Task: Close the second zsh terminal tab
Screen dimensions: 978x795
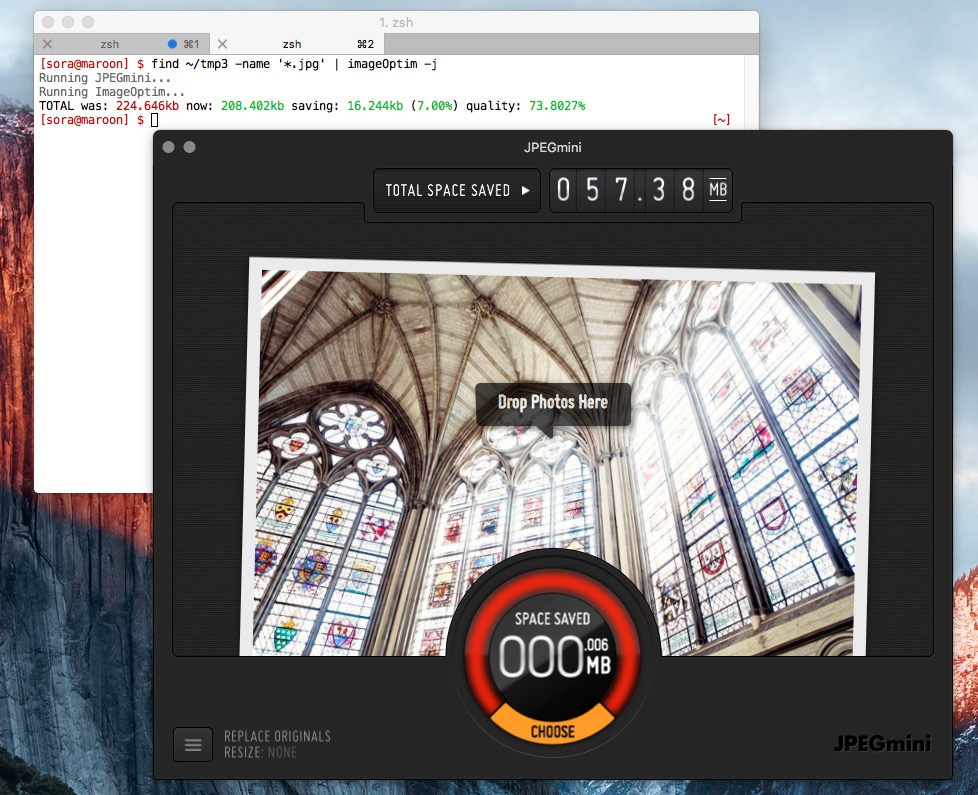Action: [x=223, y=44]
